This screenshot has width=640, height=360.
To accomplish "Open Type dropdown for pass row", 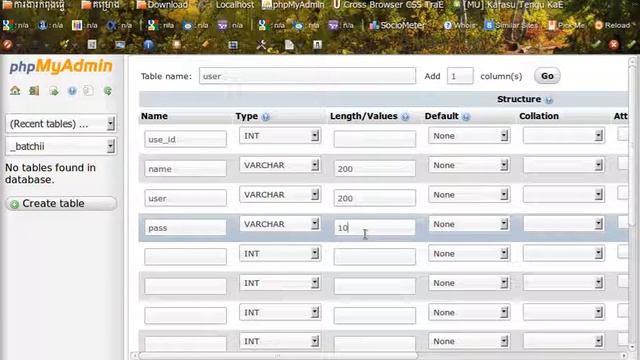I will click(x=280, y=224).
